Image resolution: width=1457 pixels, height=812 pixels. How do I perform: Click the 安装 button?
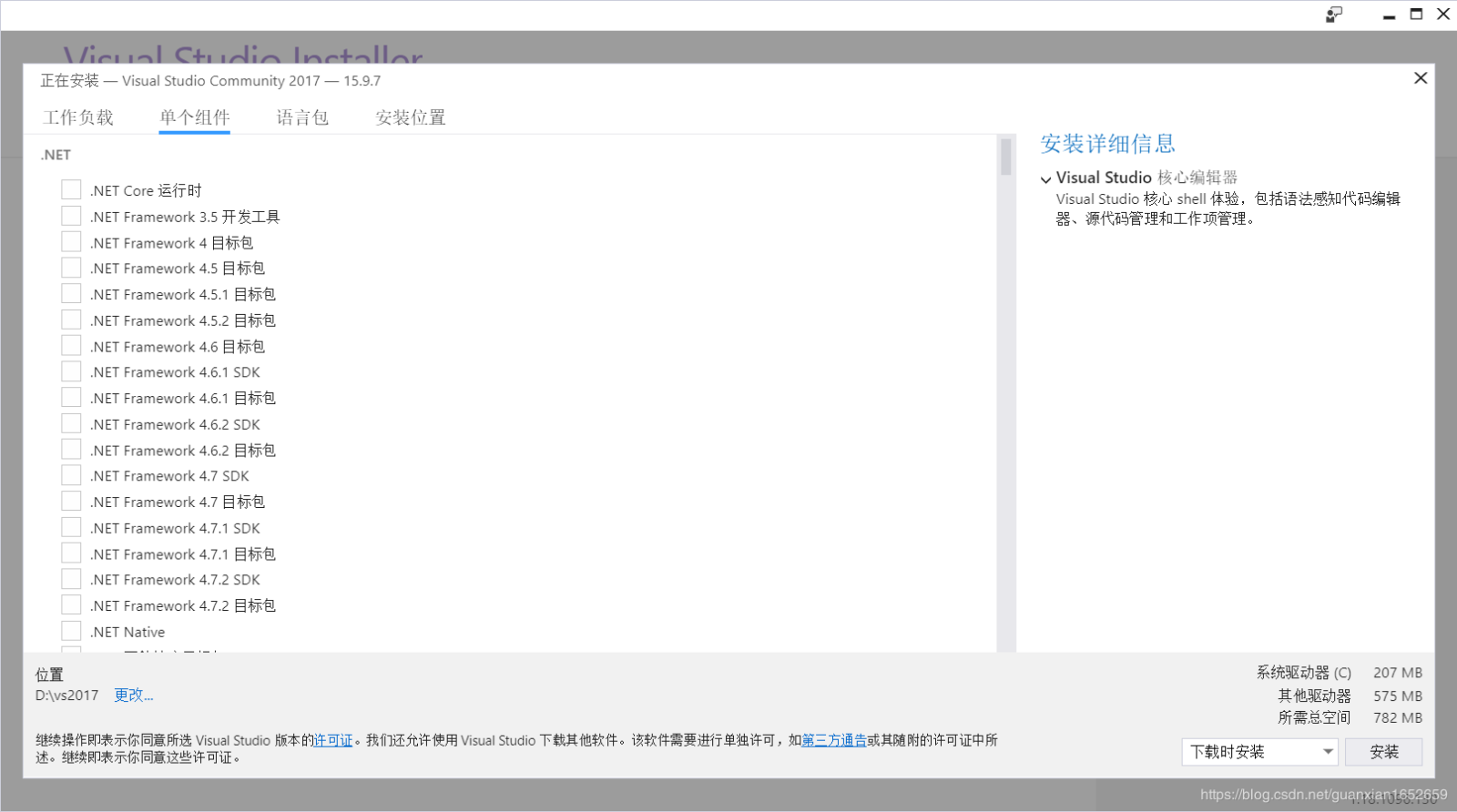tap(1384, 752)
